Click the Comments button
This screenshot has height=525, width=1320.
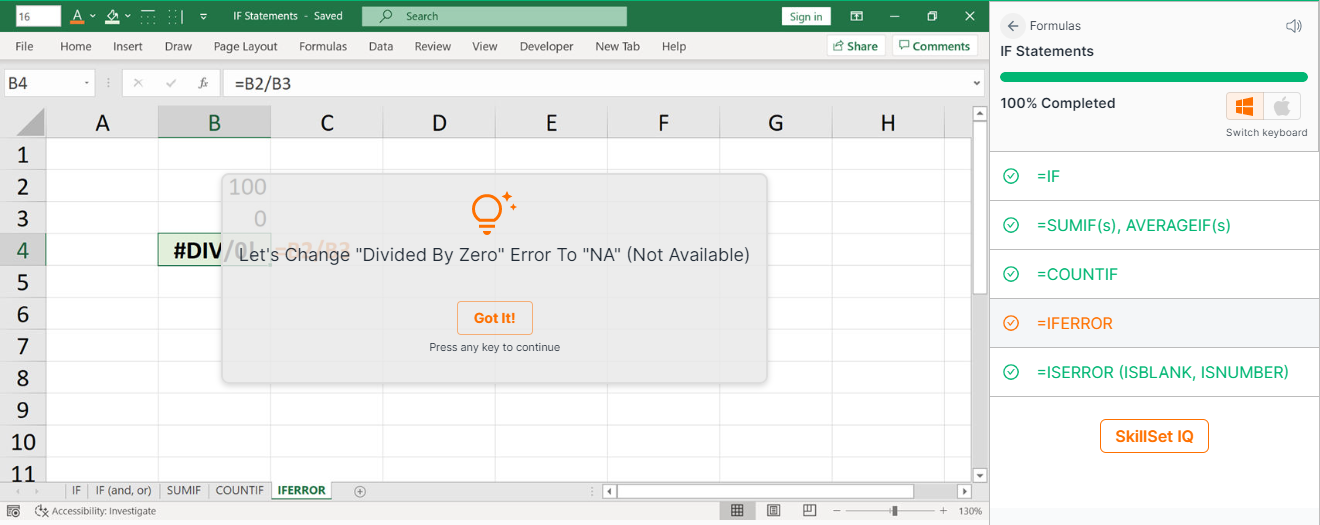[x=934, y=46]
